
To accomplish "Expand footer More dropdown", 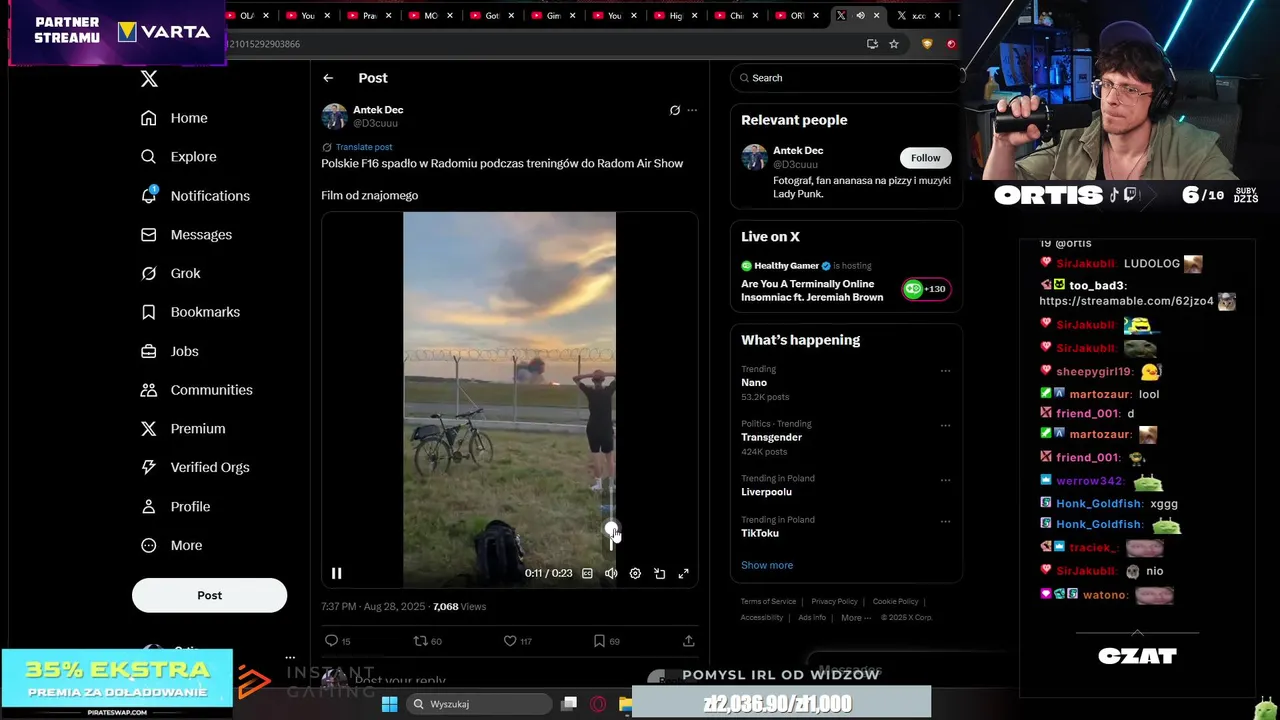I will click(x=855, y=618).
